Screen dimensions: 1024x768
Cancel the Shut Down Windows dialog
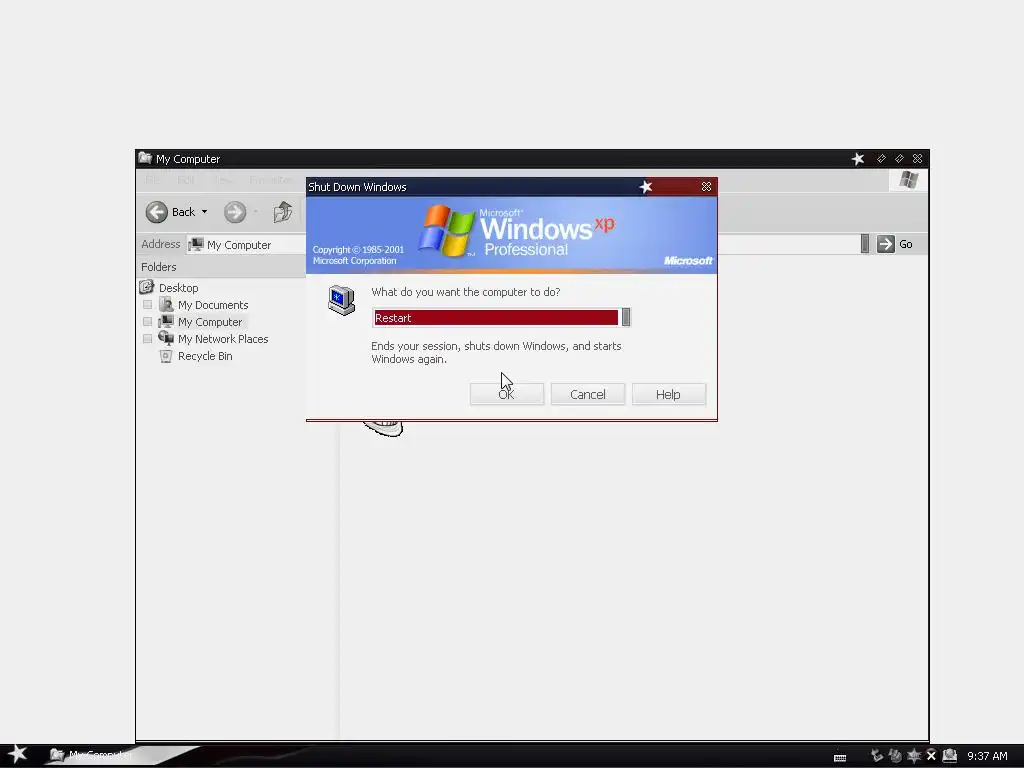588,394
